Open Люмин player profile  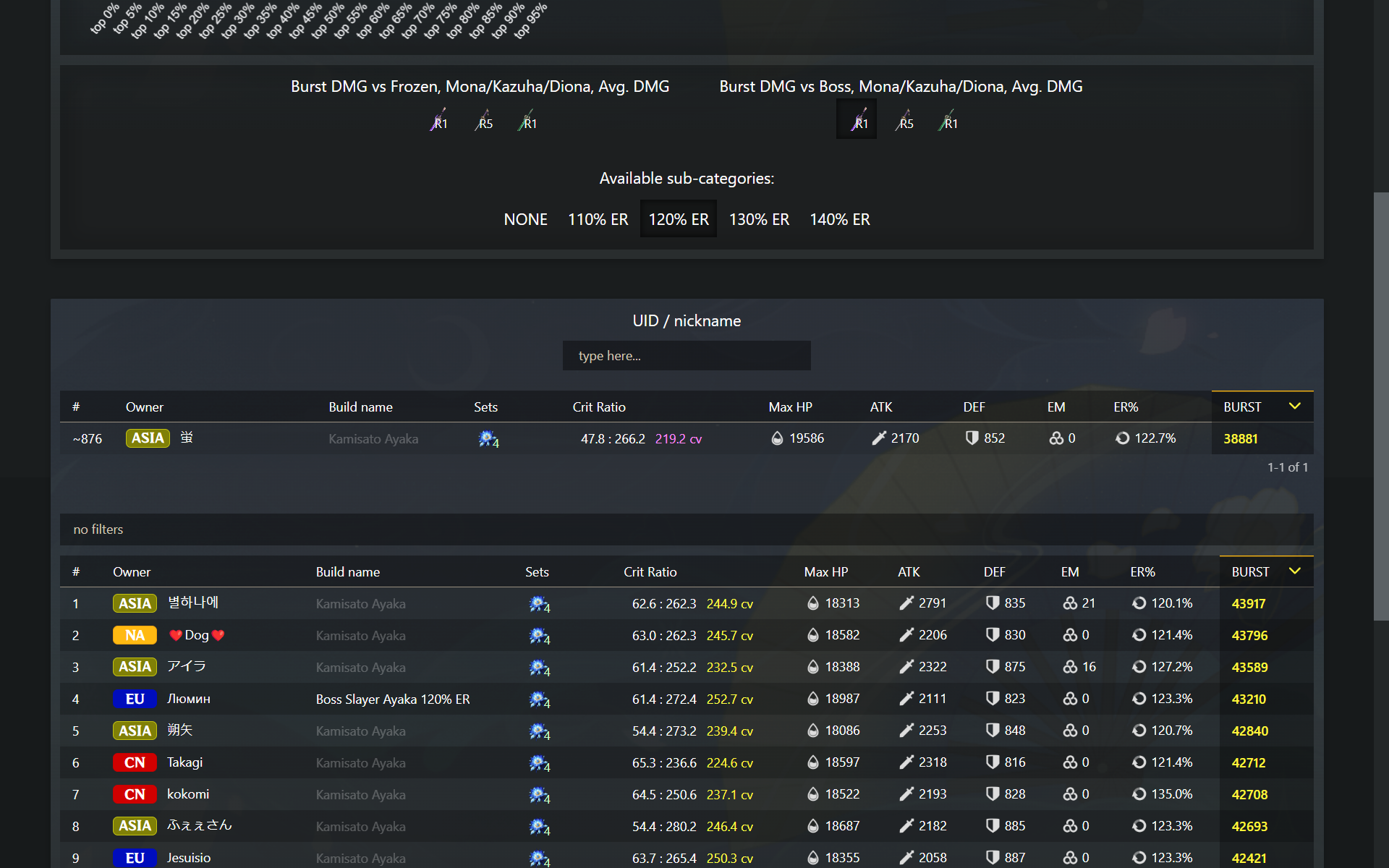tap(189, 699)
